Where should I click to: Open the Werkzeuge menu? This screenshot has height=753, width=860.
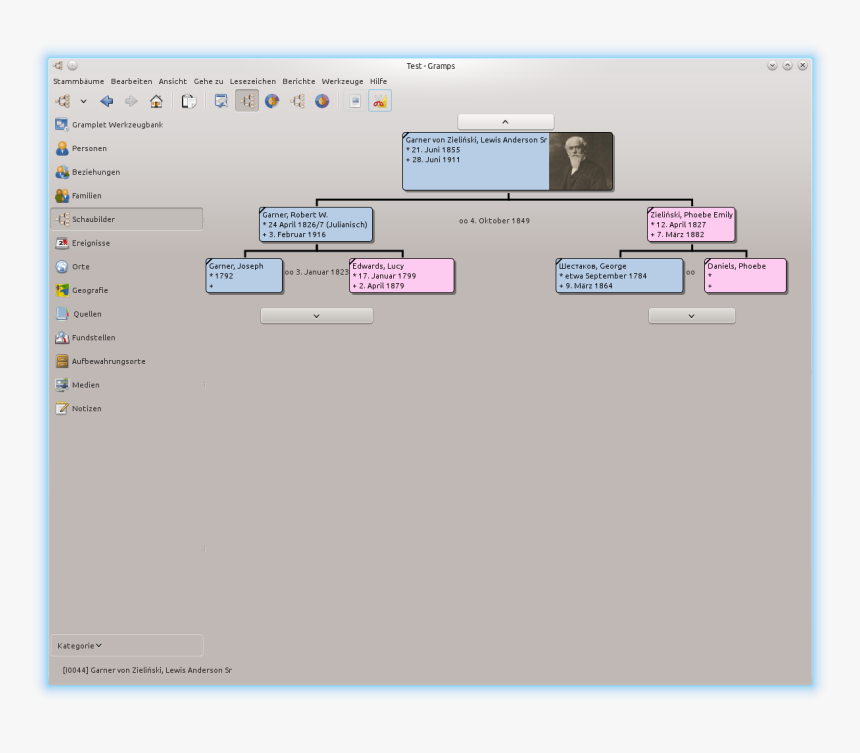point(342,81)
